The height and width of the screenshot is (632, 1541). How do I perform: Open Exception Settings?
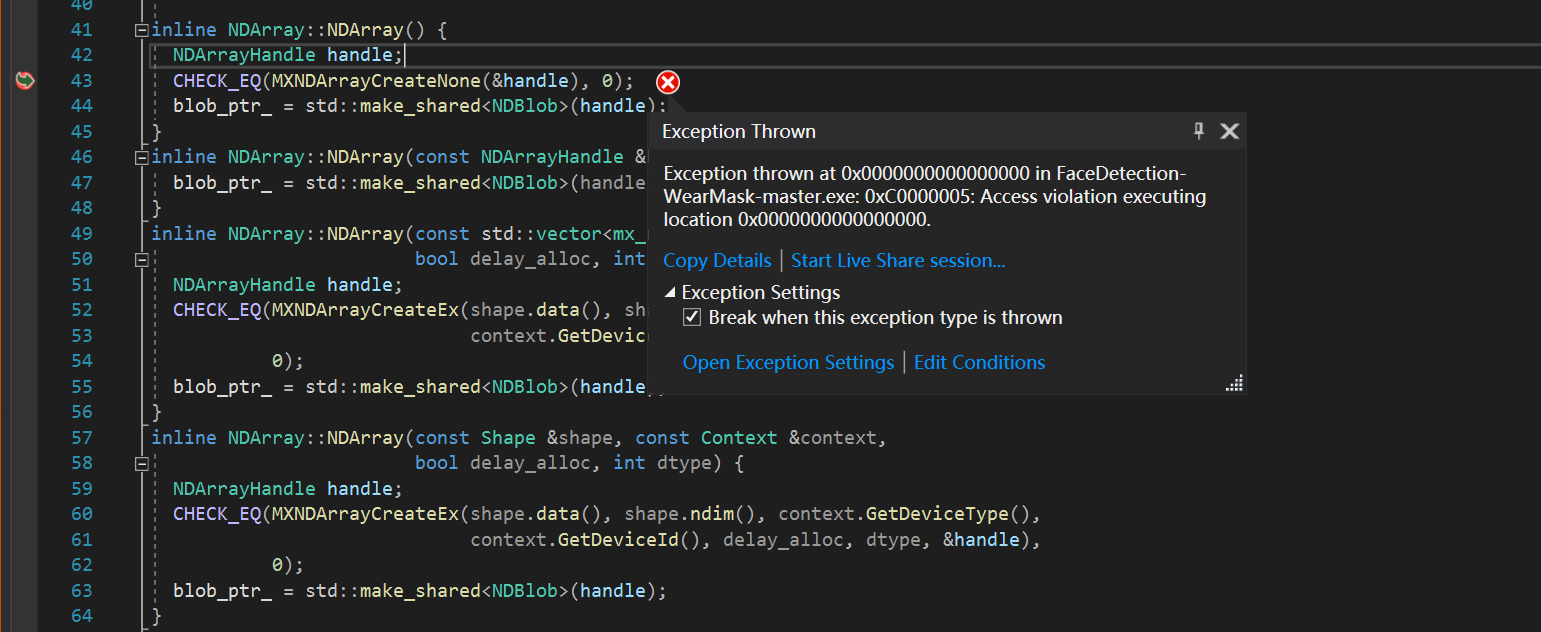click(788, 362)
